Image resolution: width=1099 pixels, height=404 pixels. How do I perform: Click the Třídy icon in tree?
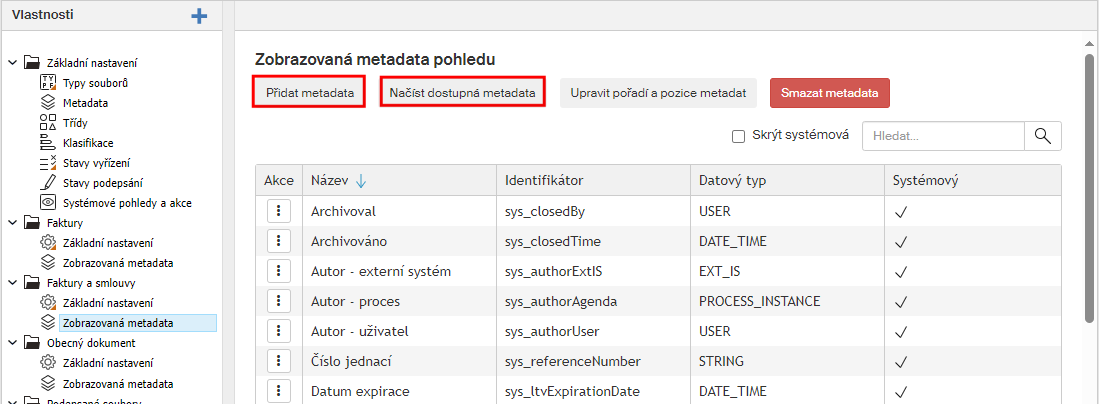48,122
